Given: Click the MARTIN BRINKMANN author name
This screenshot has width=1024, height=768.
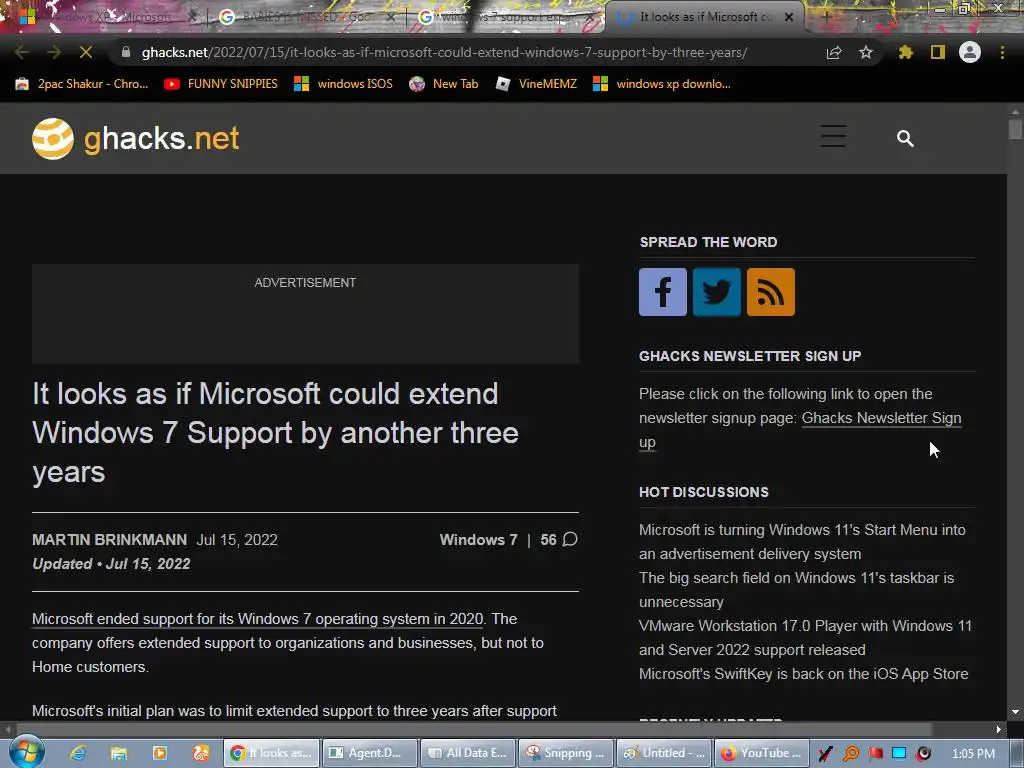Looking at the screenshot, I should pos(109,540).
